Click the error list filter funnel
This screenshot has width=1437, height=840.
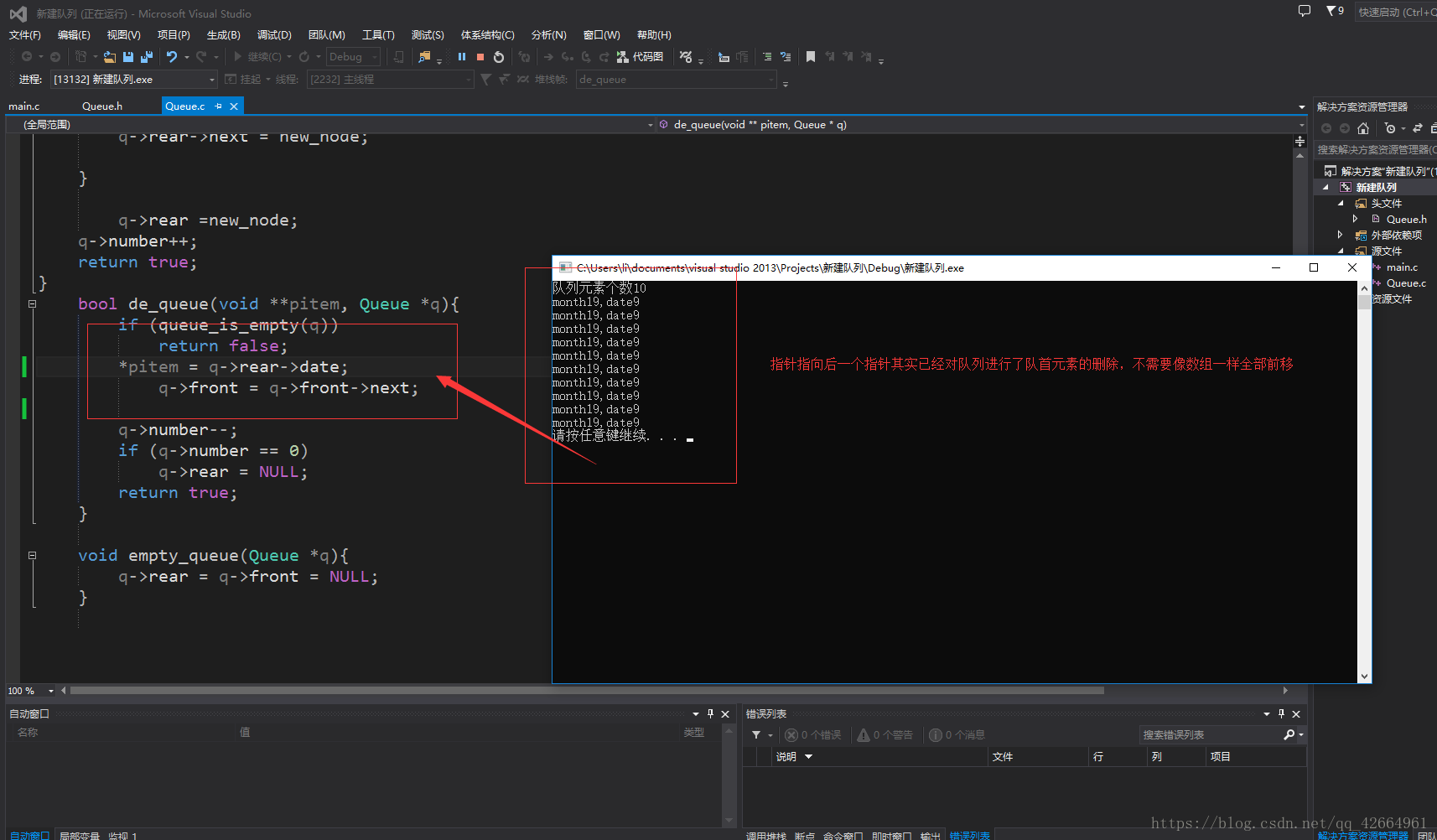tap(756, 735)
